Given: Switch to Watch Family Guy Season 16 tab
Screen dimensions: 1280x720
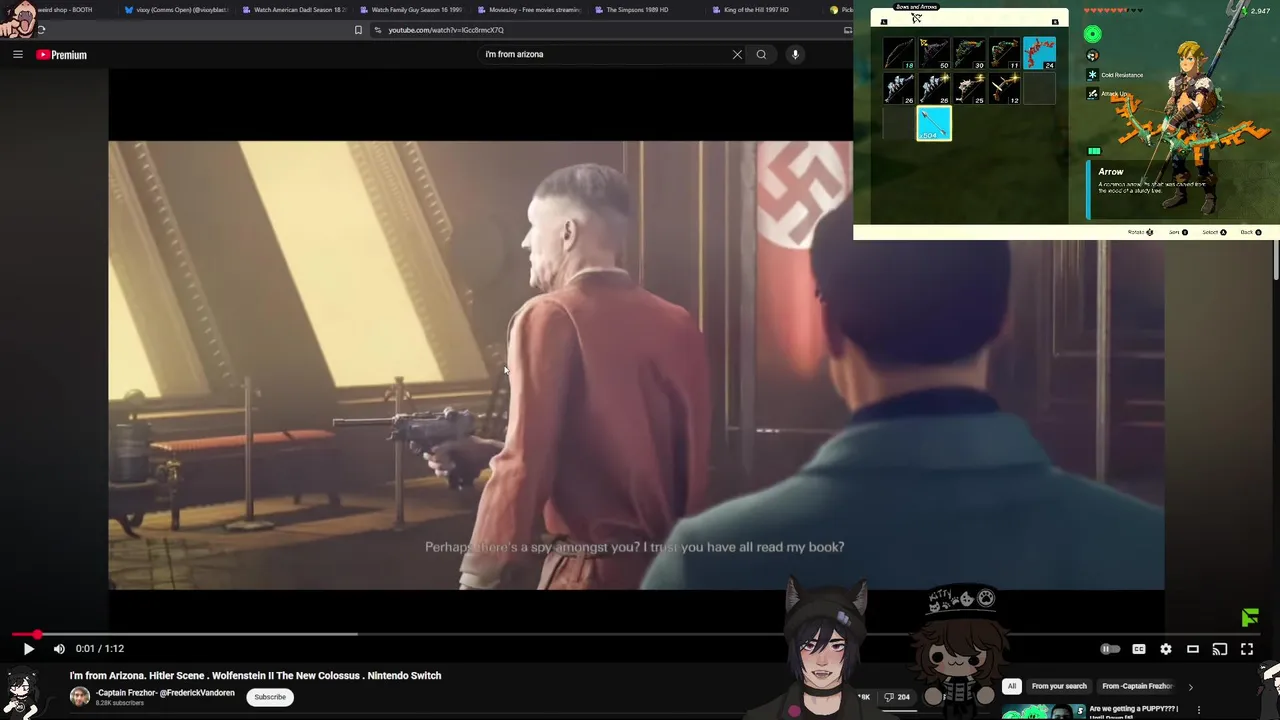Looking at the screenshot, I should pyautogui.click(x=411, y=10).
